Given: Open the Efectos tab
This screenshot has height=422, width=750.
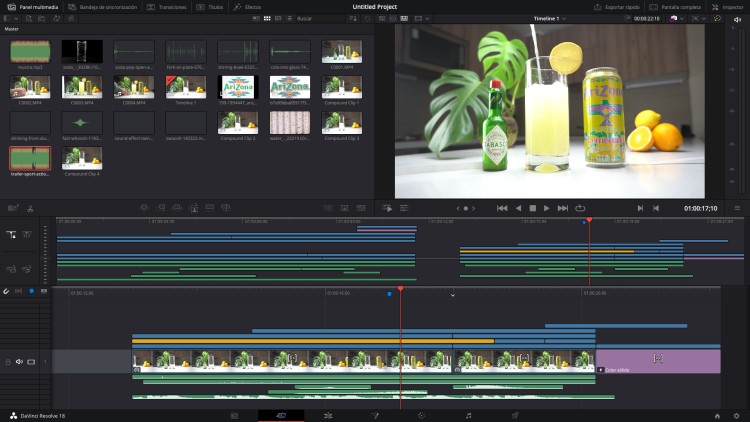Looking at the screenshot, I should click(247, 7).
